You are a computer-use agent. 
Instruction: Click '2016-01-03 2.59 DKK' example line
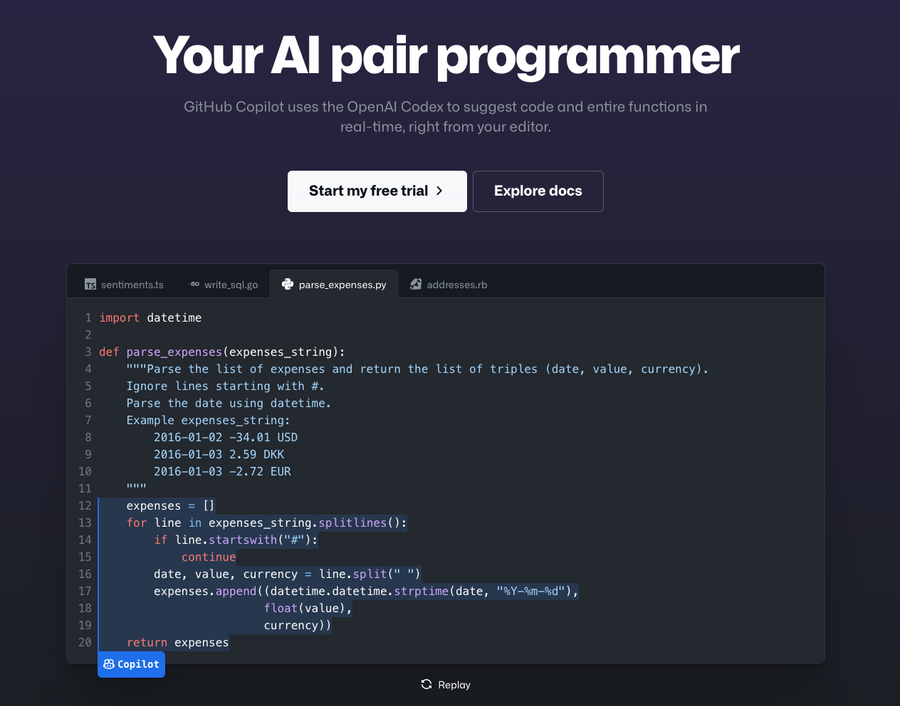[219, 455]
